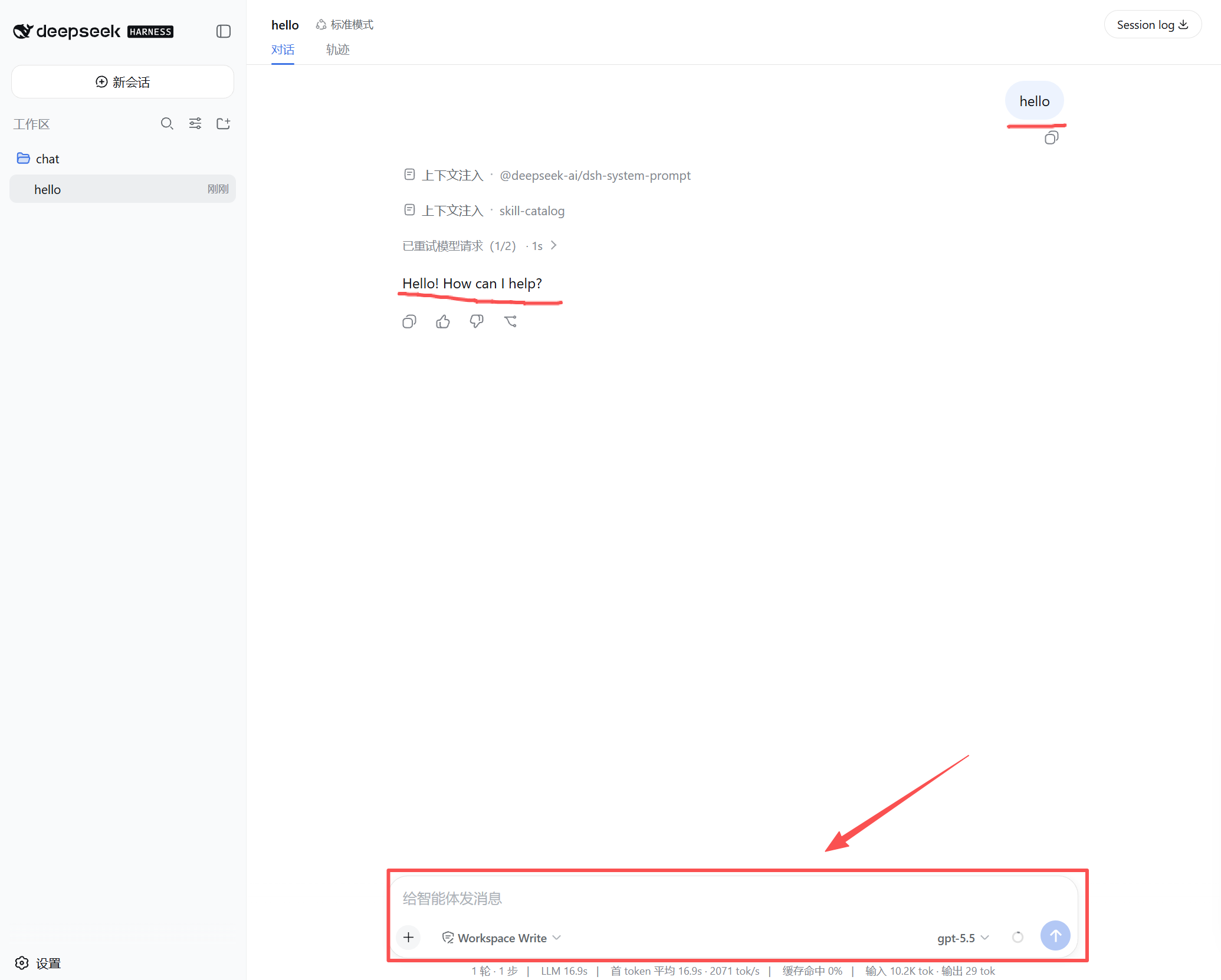
Task: Add a new workspace folder icon
Action: tap(224, 124)
